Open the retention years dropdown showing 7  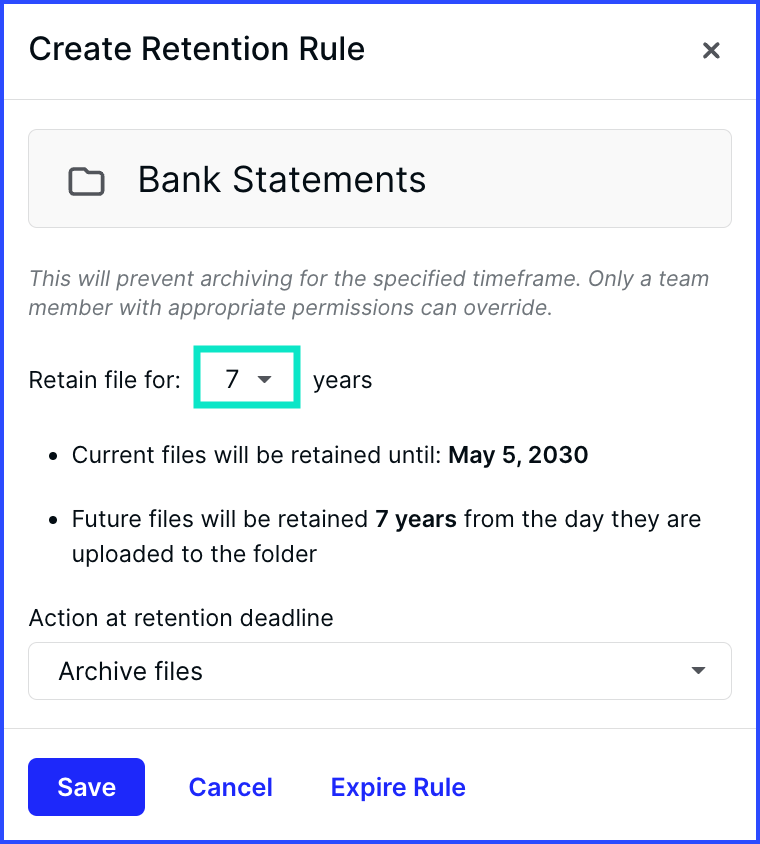[247, 377]
